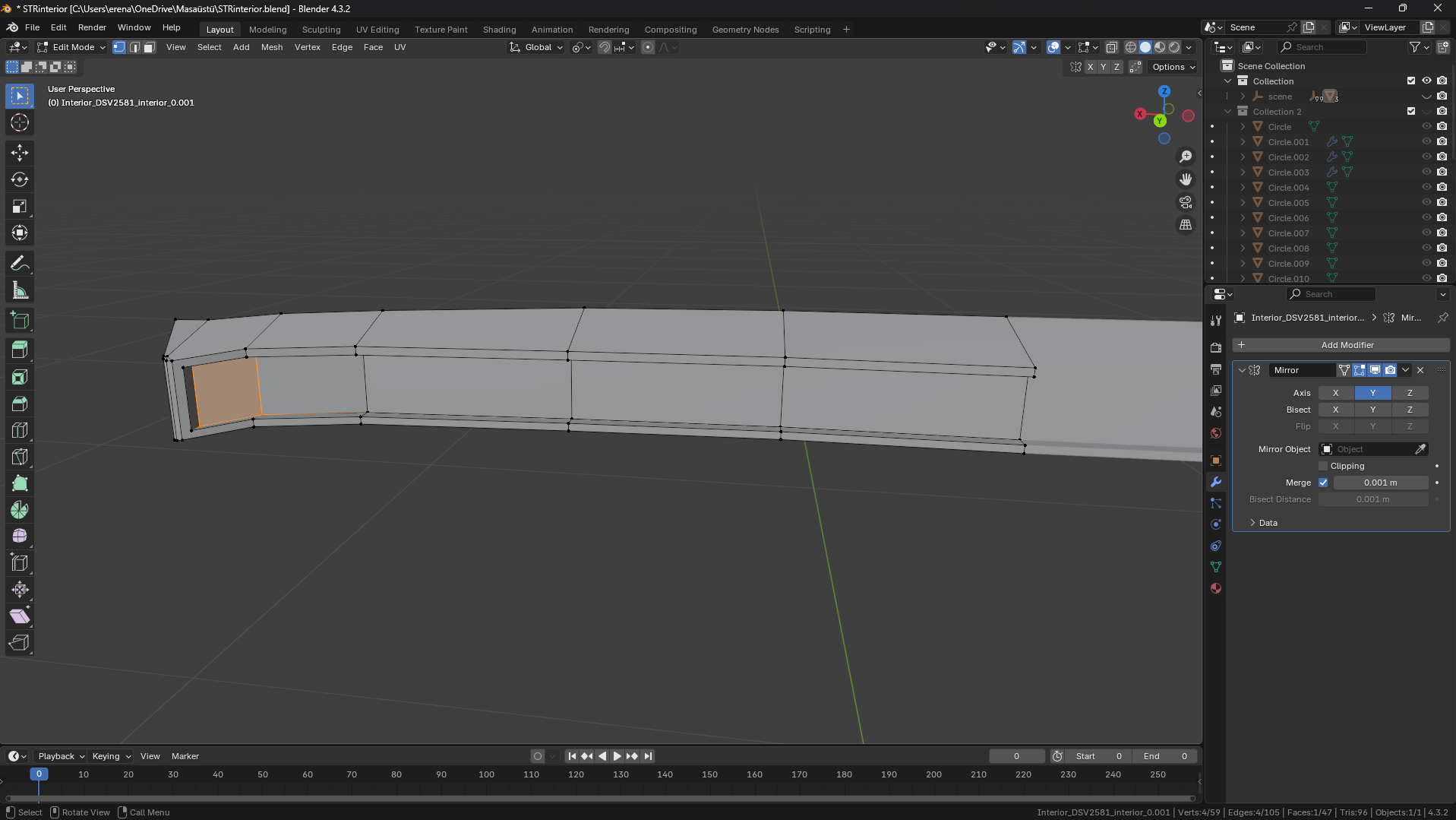Image resolution: width=1456 pixels, height=820 pixels.
Task: Jump to the timeline end frame
Action: (x=648, y=756)
